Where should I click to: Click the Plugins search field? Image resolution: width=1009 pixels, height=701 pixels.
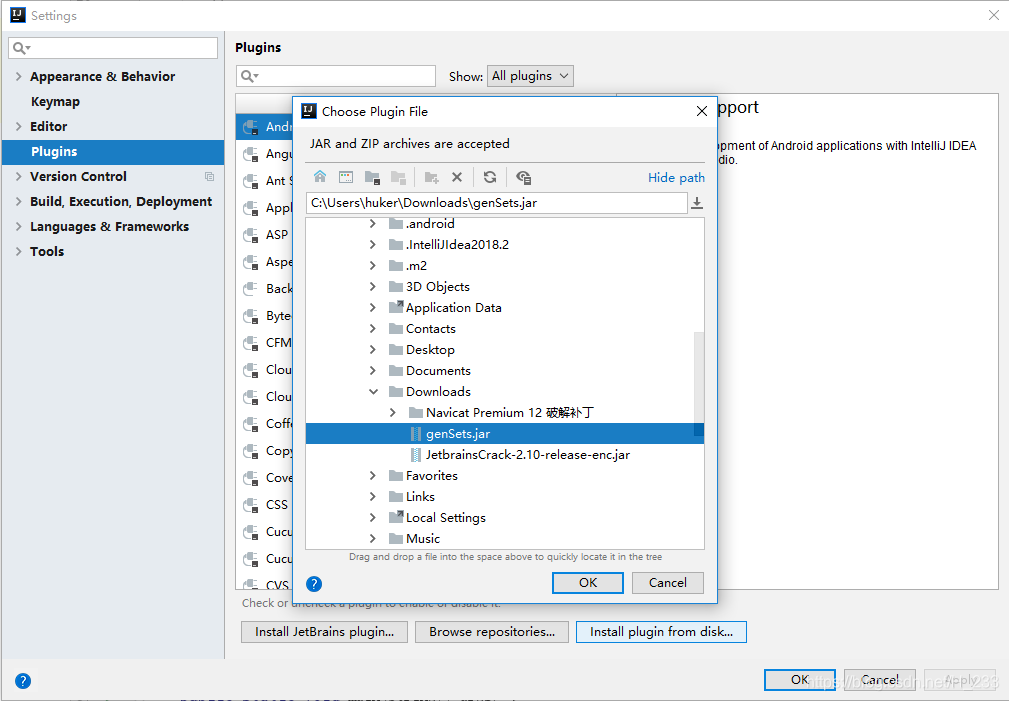336,76
